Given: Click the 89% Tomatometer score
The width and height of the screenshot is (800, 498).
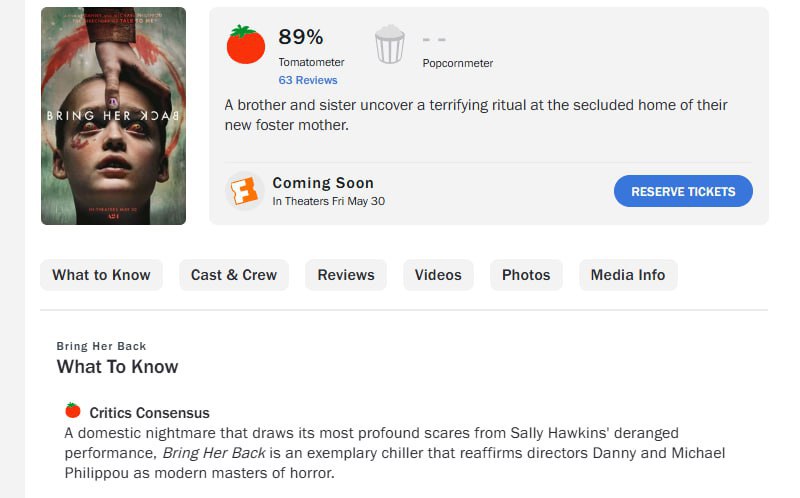Looking at the screenshot, I should click(301, 38).
